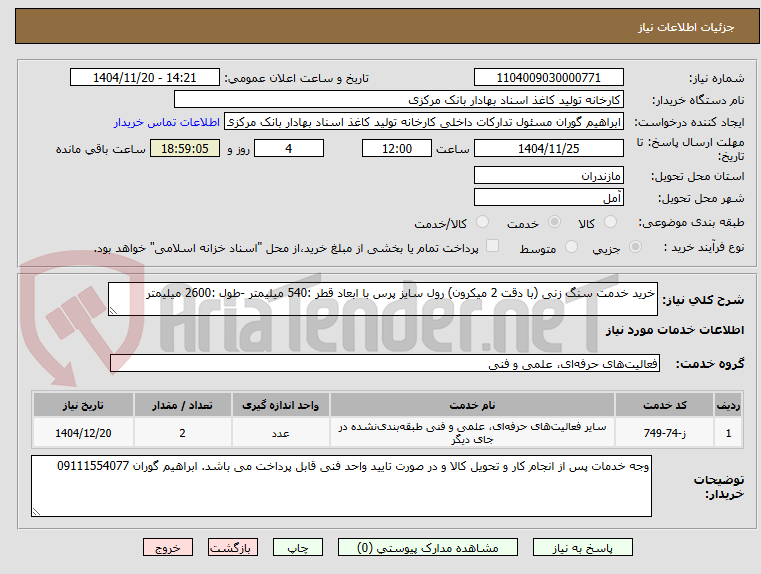Screen dimensions: 761x574
Task: Click the ساعت باقی مانده label
Action: point(100,149)
